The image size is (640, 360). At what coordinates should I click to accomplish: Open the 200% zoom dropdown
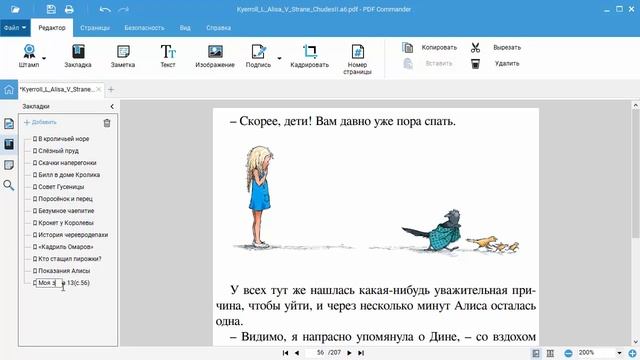point(619,353)
